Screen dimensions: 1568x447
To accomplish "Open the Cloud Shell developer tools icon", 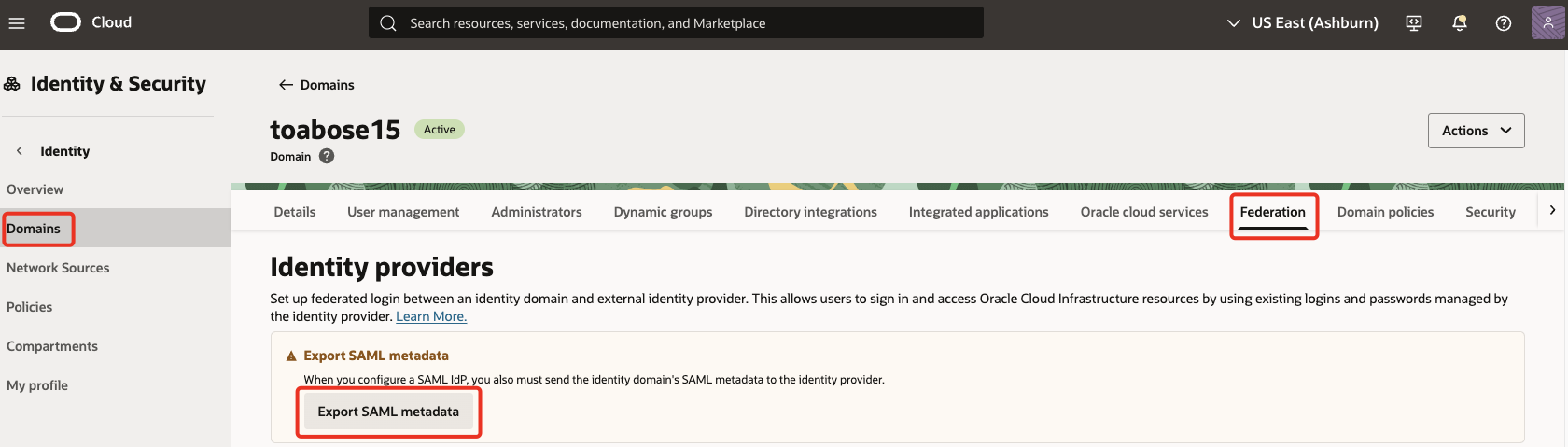I will tap(1414, 23).
